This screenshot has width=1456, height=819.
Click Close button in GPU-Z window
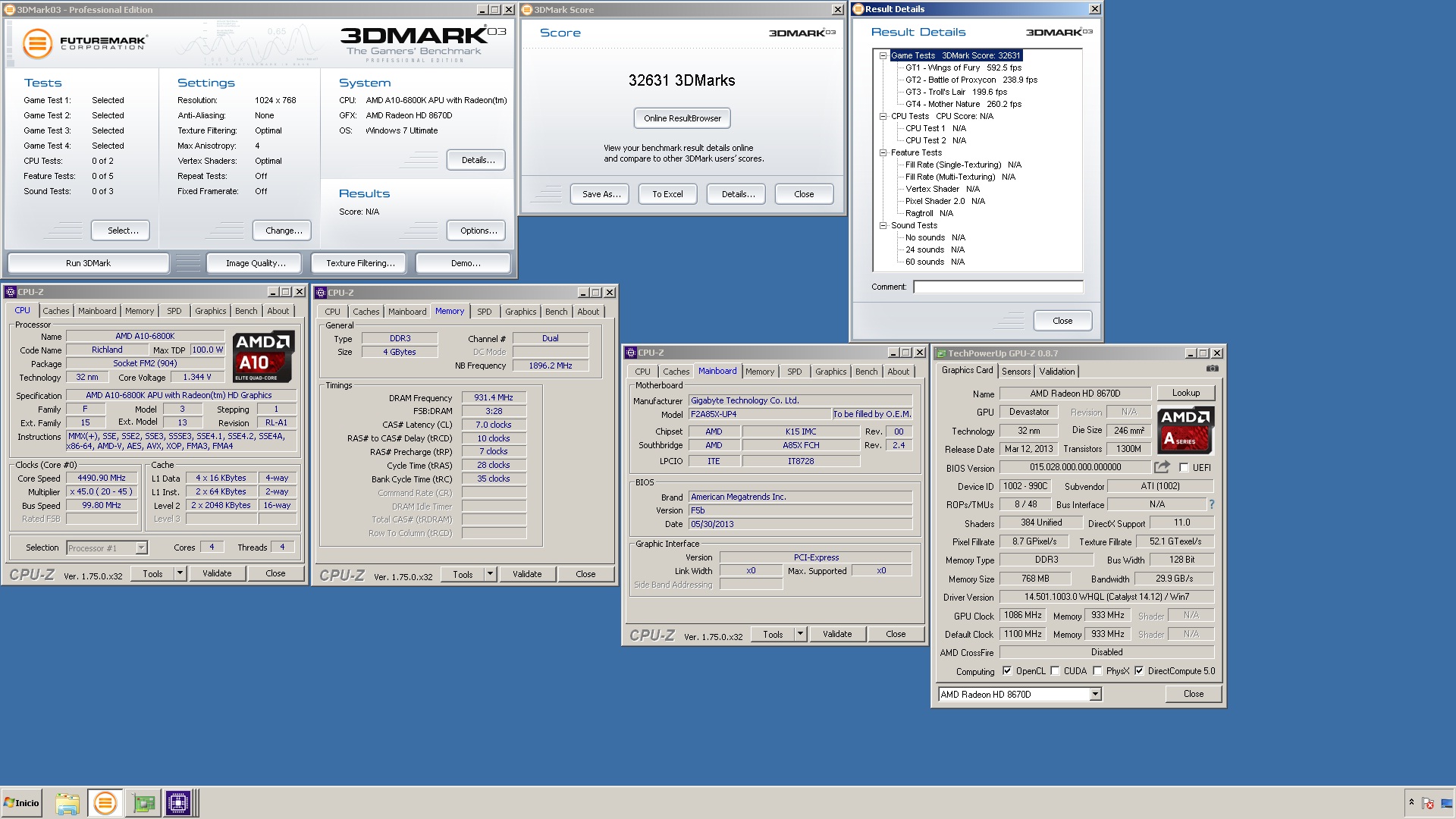coord(1193,694)
